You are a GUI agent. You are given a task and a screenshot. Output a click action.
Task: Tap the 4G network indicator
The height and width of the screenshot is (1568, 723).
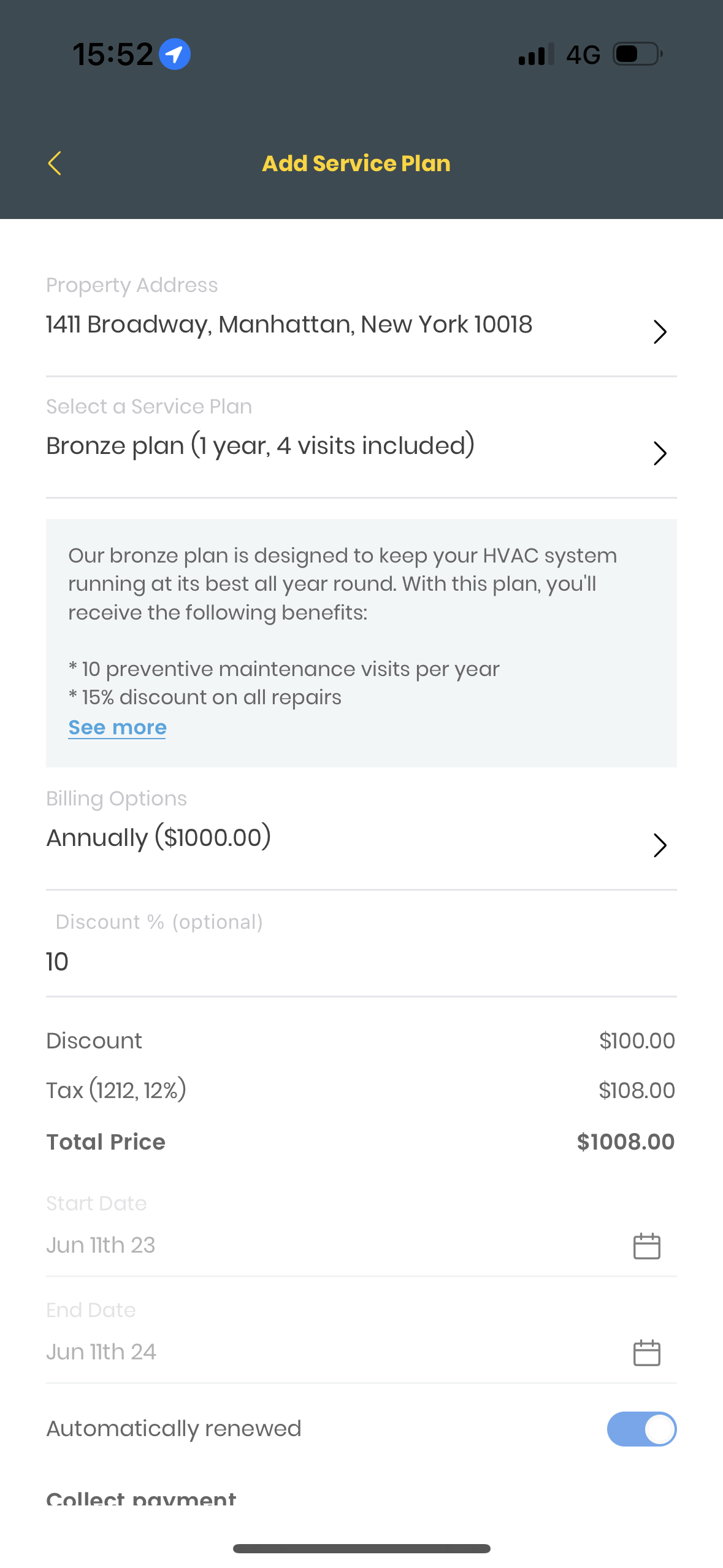click(x=583, y=55)
